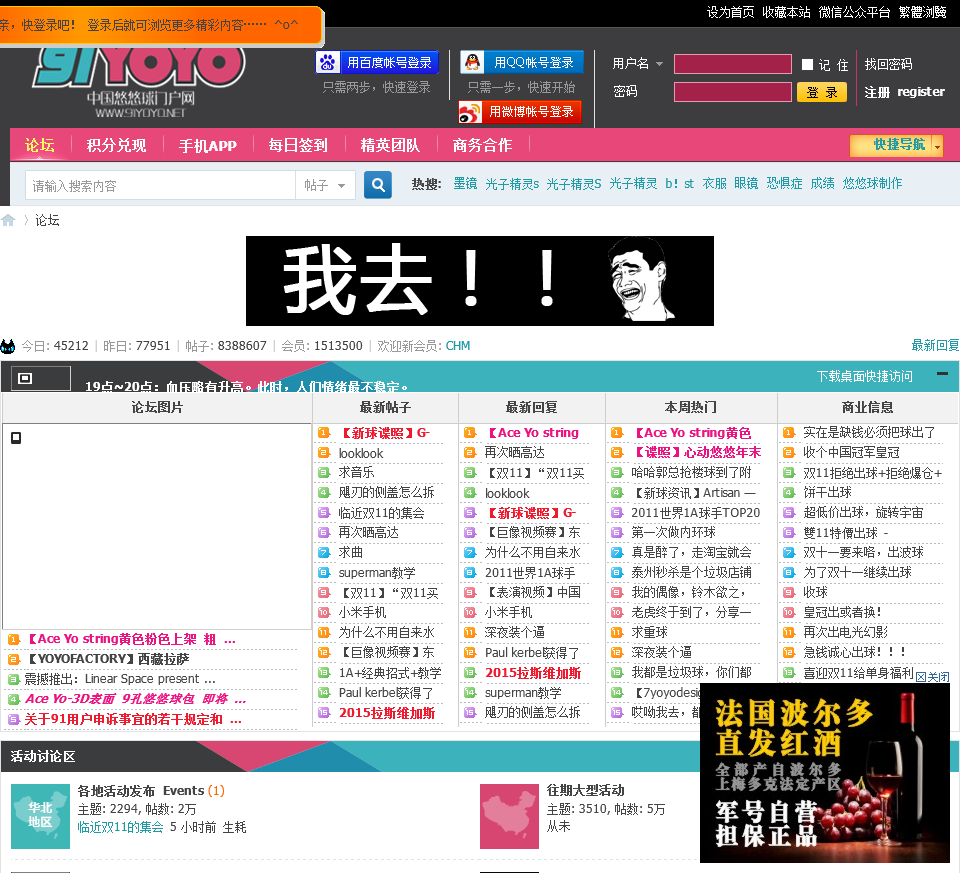960x873 pixels.
Task: Click the black cat statistics icon
Action: pyautogui.click(x=8, y=347)
